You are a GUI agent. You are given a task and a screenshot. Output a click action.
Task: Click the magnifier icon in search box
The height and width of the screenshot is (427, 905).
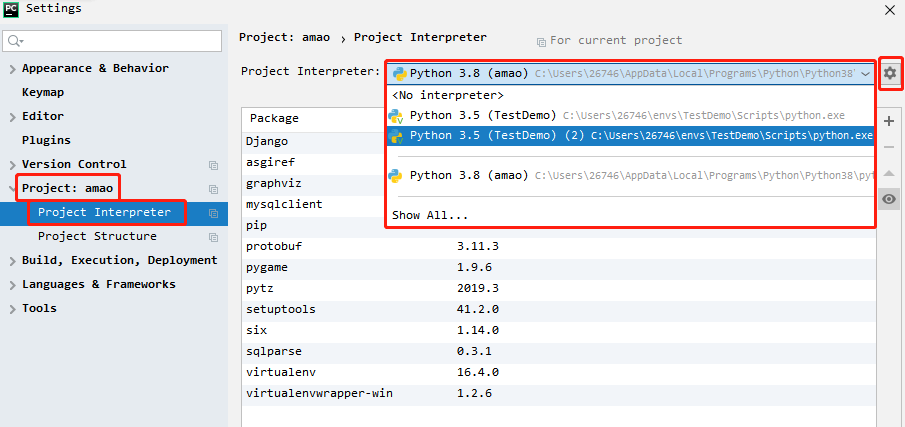(x=15, y=41)
